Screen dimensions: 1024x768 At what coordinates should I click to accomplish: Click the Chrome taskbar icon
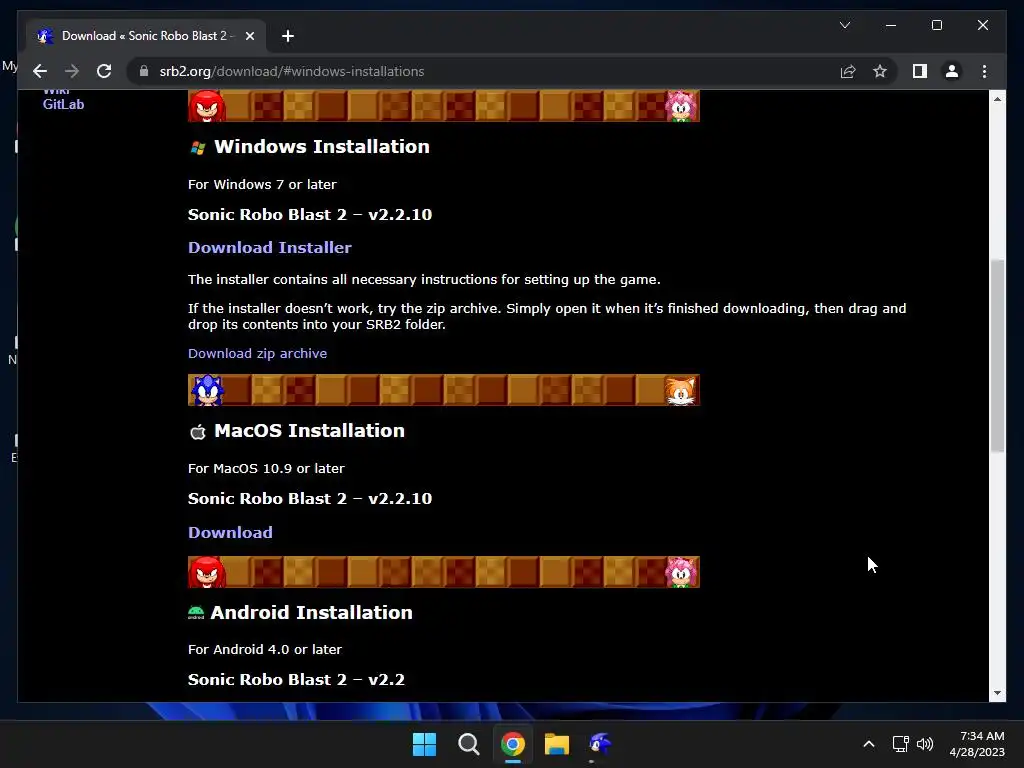pos(513,744)
